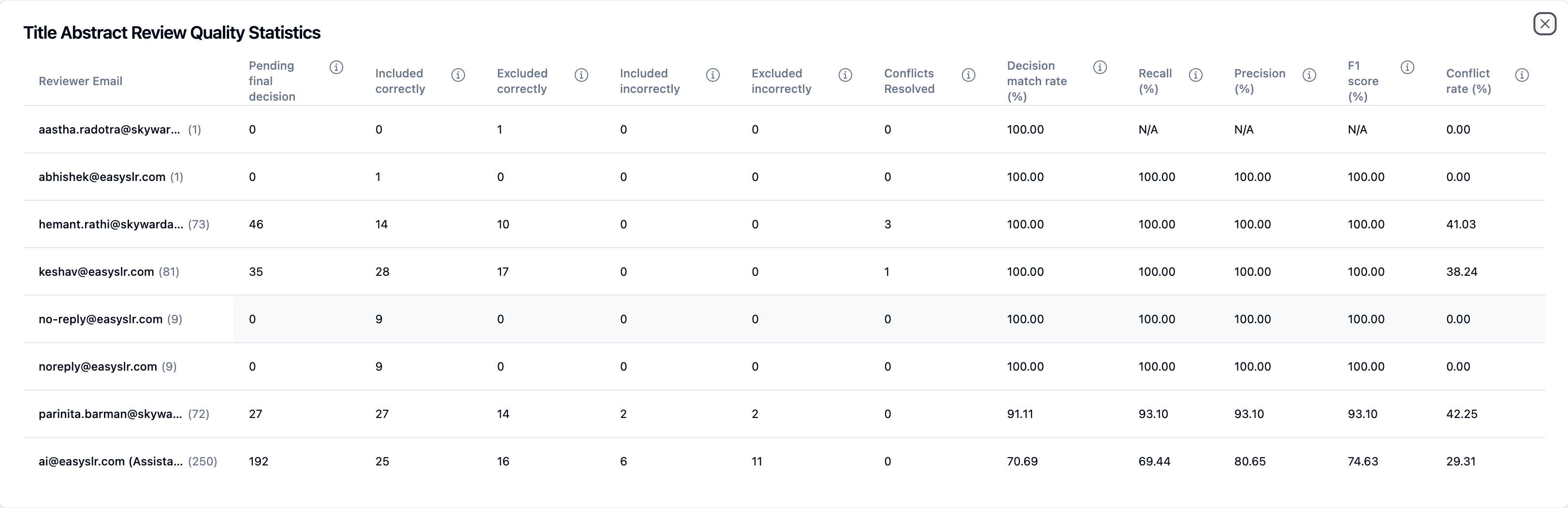Open info icon for Excluded incorrectly
This screenshot has width=1568, height=508.
[x=845, y=75]
